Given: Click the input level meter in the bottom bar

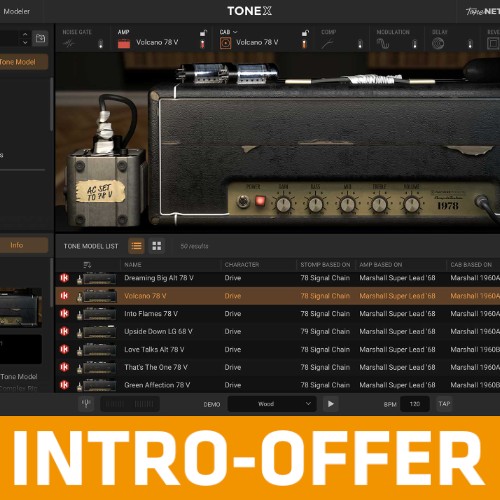Looking at the screenshot, I should pyautogui.click(x=130, y=404).
